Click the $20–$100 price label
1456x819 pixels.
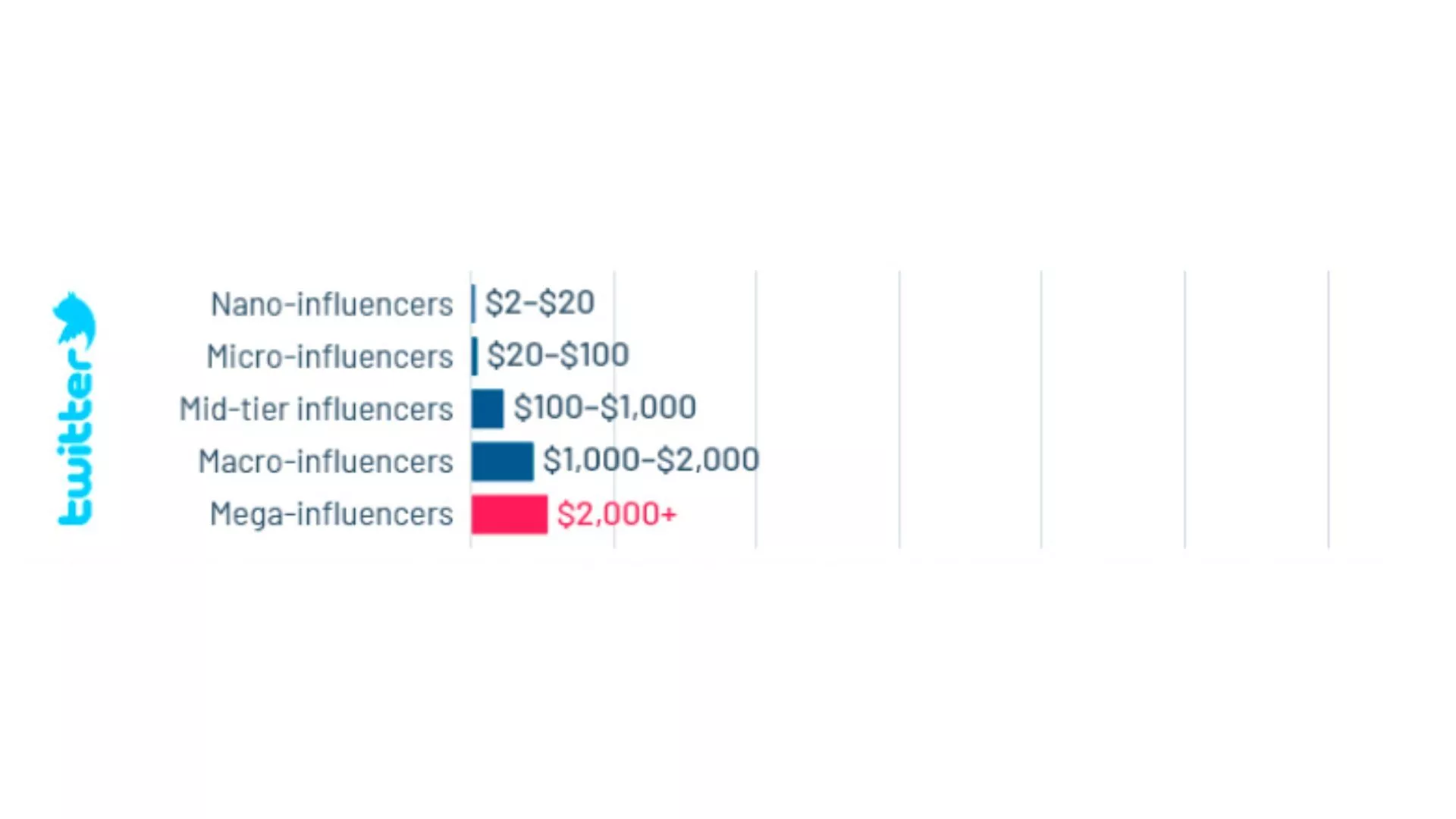click(557, 355)
